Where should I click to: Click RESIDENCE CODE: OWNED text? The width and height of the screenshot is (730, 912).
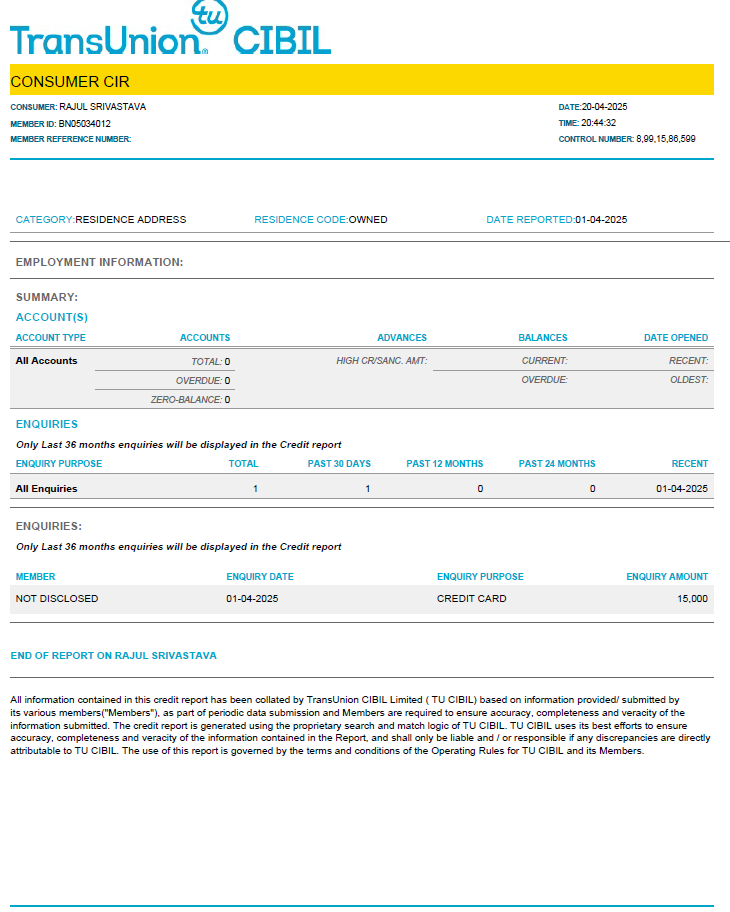click(x=321, y=220)
